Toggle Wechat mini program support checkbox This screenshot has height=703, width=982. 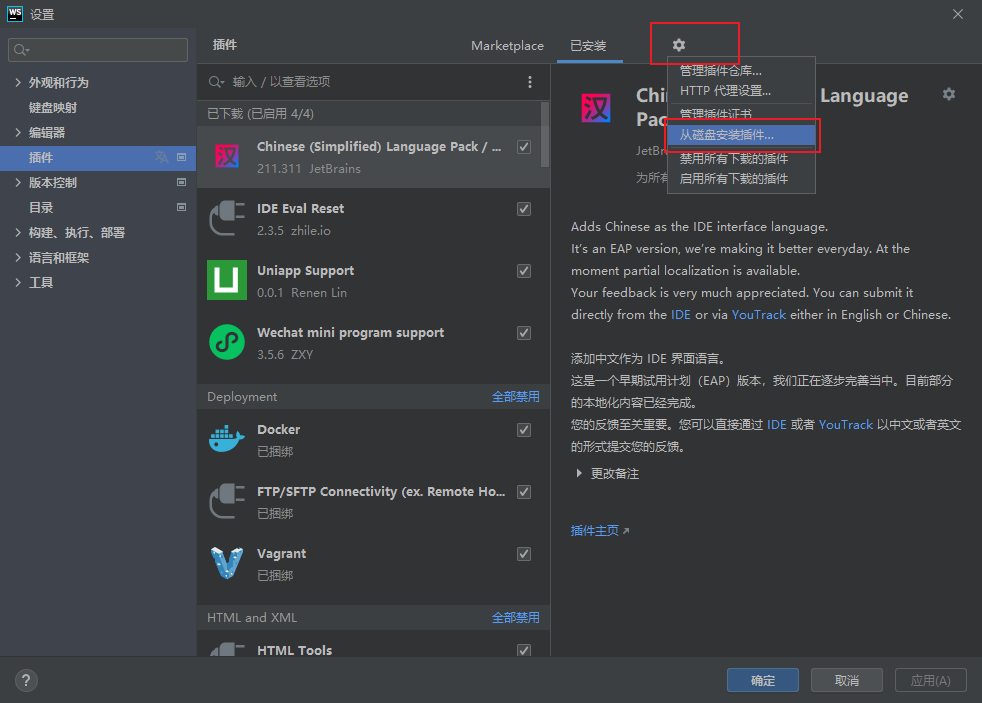click(x=524, y=333)
